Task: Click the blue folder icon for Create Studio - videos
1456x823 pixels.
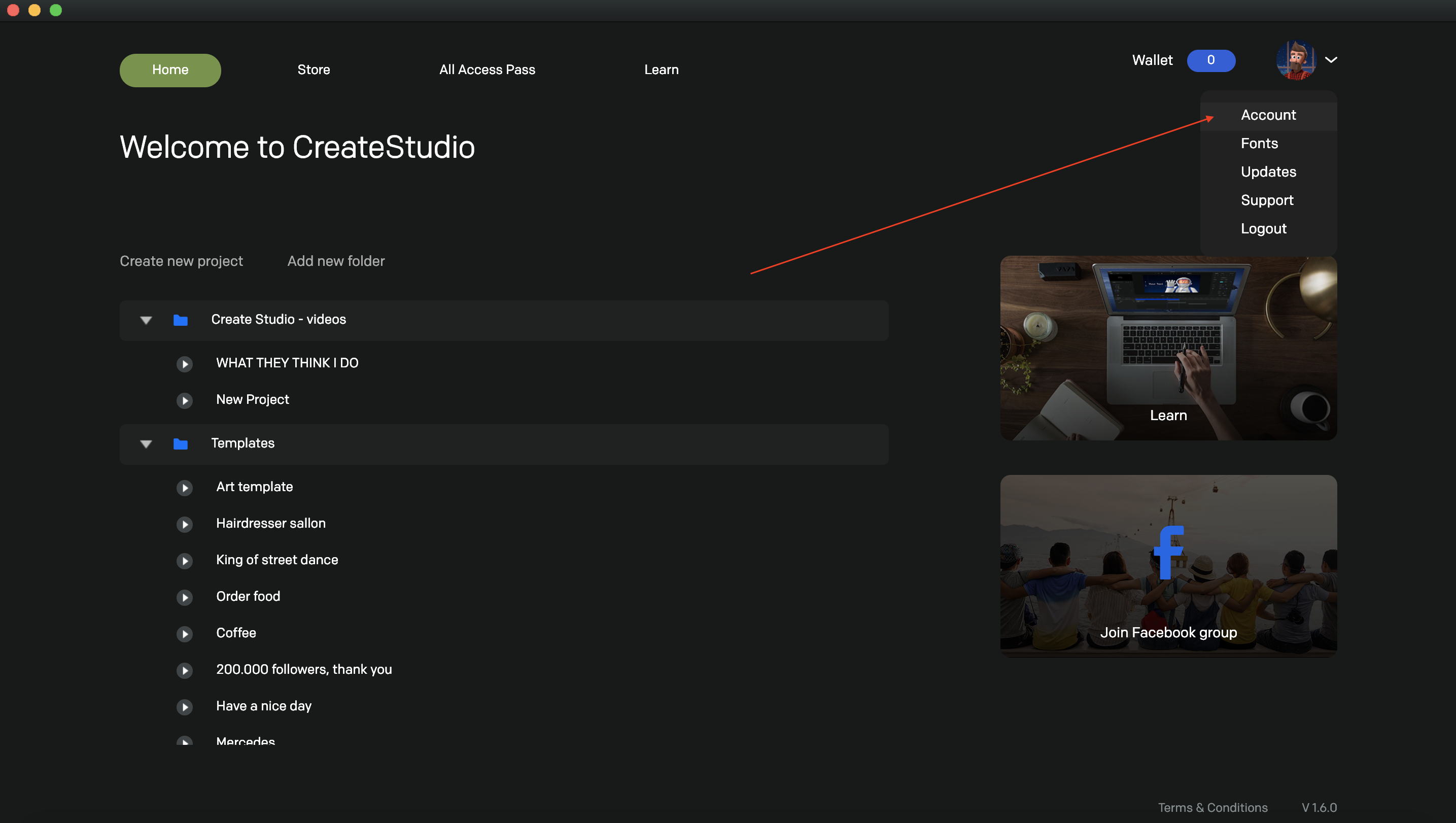Action: [x=180, y=320]
